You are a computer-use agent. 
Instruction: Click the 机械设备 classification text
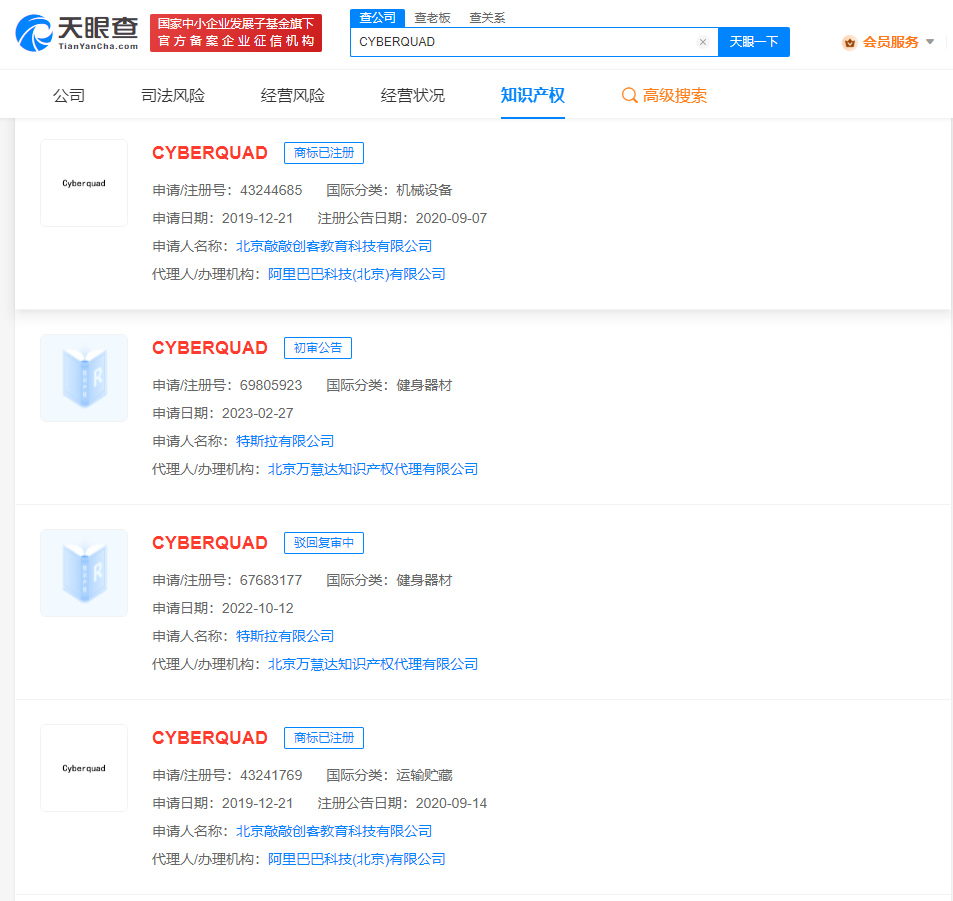coord(424,190)
